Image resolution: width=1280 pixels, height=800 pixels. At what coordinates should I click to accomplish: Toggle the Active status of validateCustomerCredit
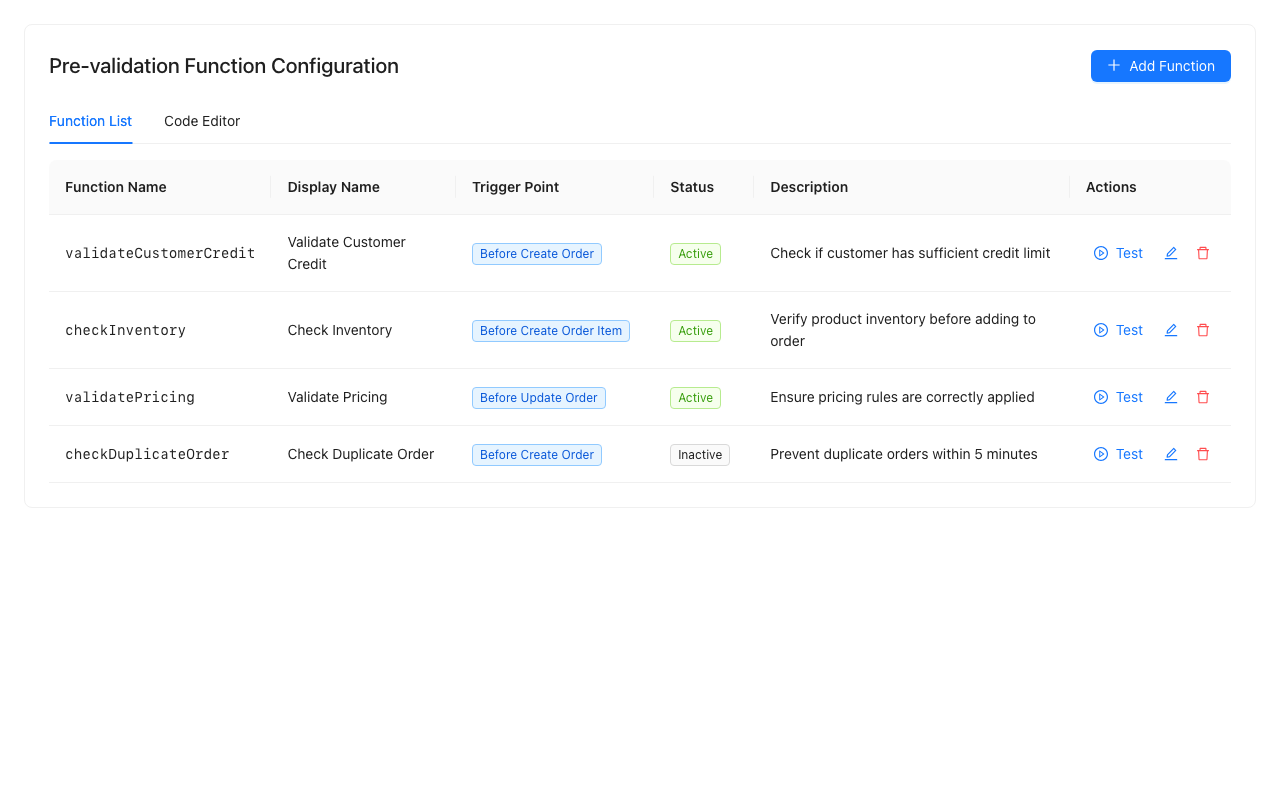[695, 254]
